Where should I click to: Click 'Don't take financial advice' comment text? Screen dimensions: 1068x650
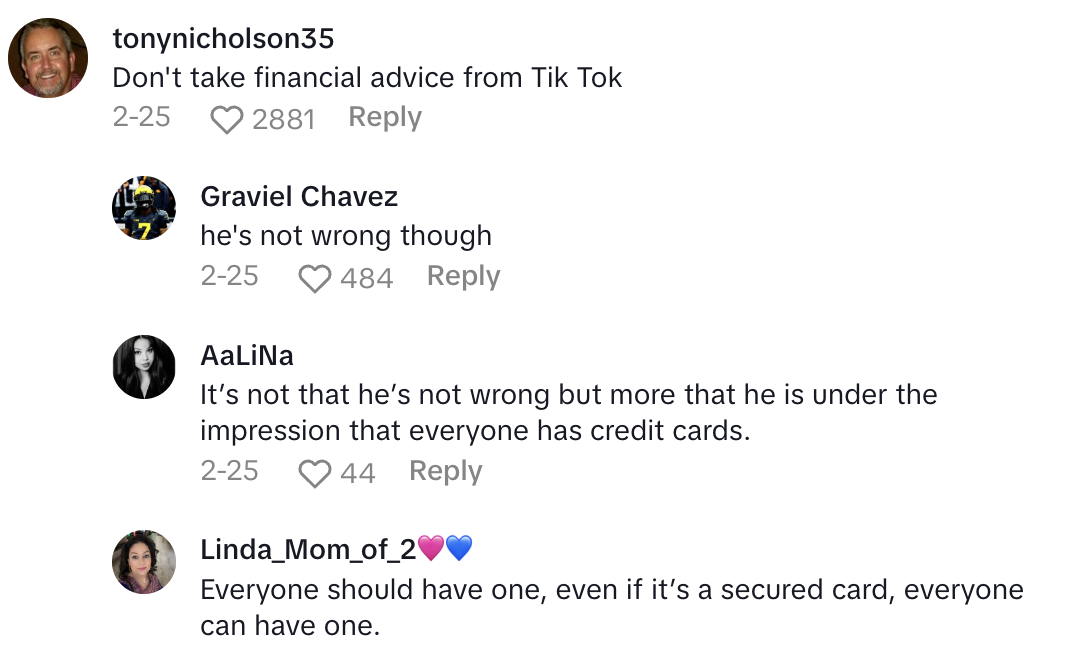pyautogui.click(x=367, y=78)
